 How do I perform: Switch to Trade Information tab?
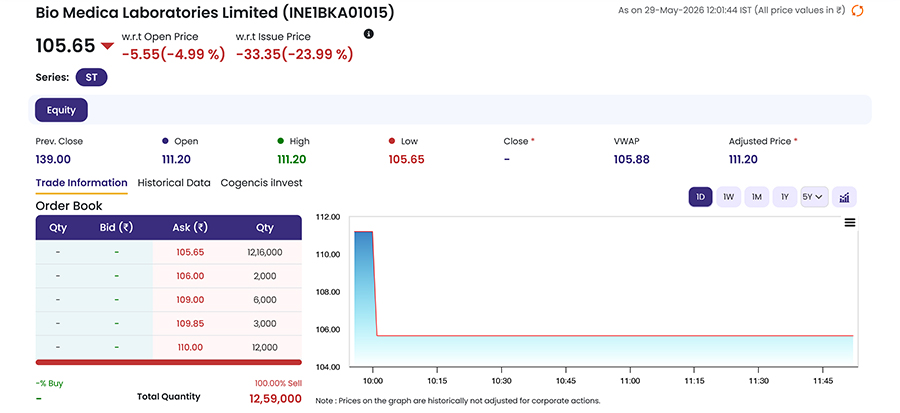click(82, 183)
